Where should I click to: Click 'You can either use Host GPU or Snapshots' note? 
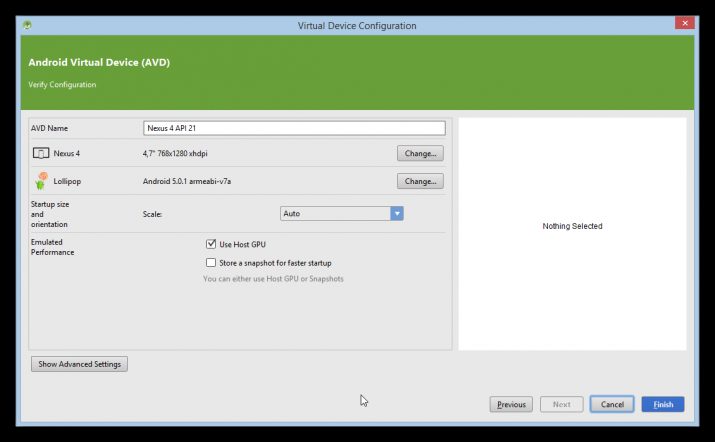pyautogui.click(x=273, y=279)
